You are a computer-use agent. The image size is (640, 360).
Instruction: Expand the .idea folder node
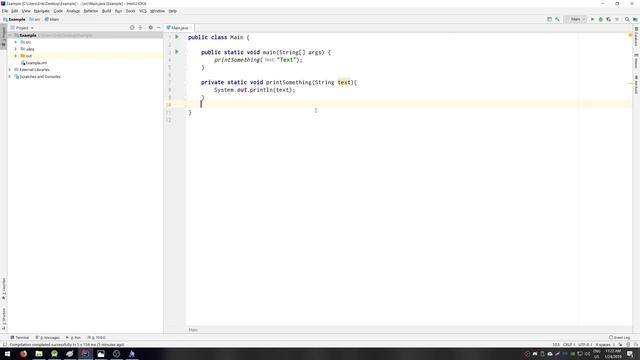pos(16,49)
